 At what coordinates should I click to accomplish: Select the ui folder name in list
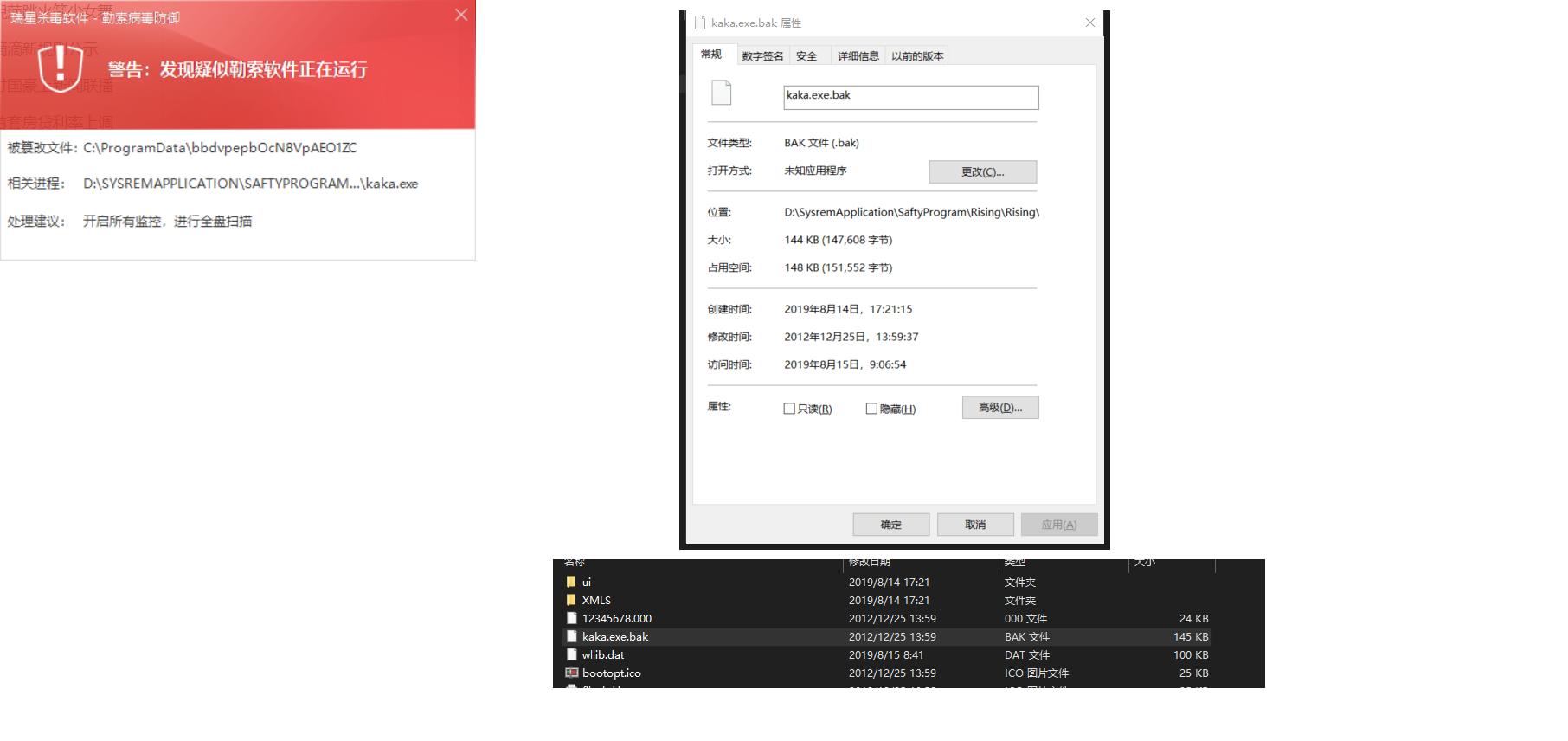coord(587,582)
